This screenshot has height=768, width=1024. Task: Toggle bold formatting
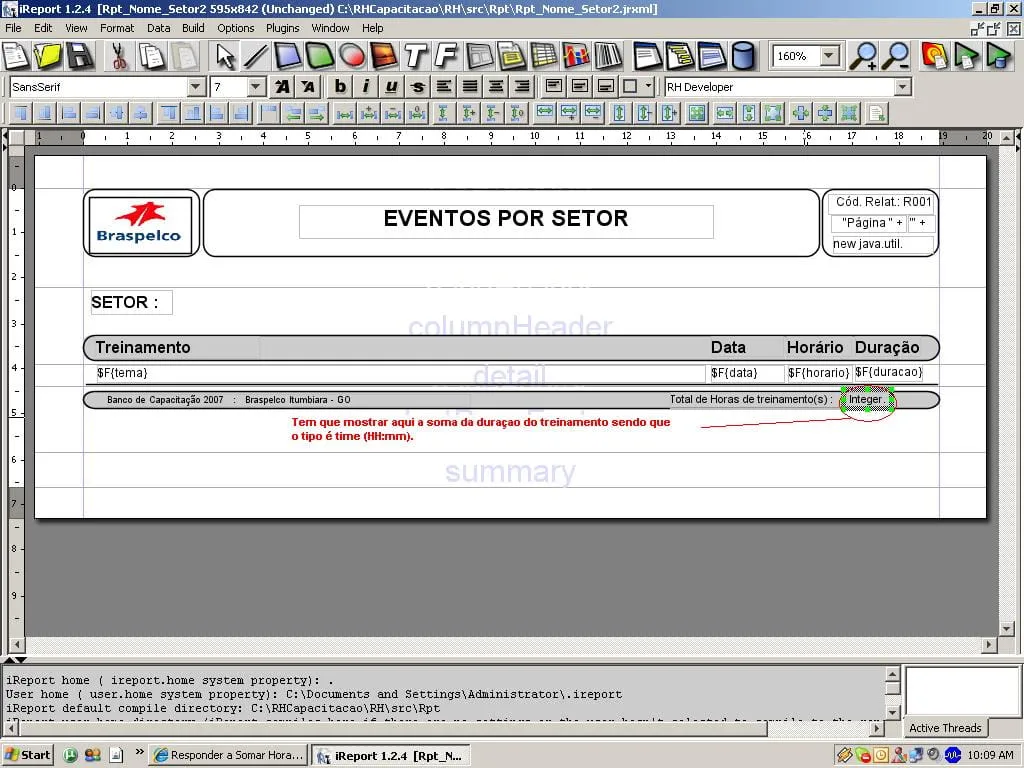[x=340, y=86]
